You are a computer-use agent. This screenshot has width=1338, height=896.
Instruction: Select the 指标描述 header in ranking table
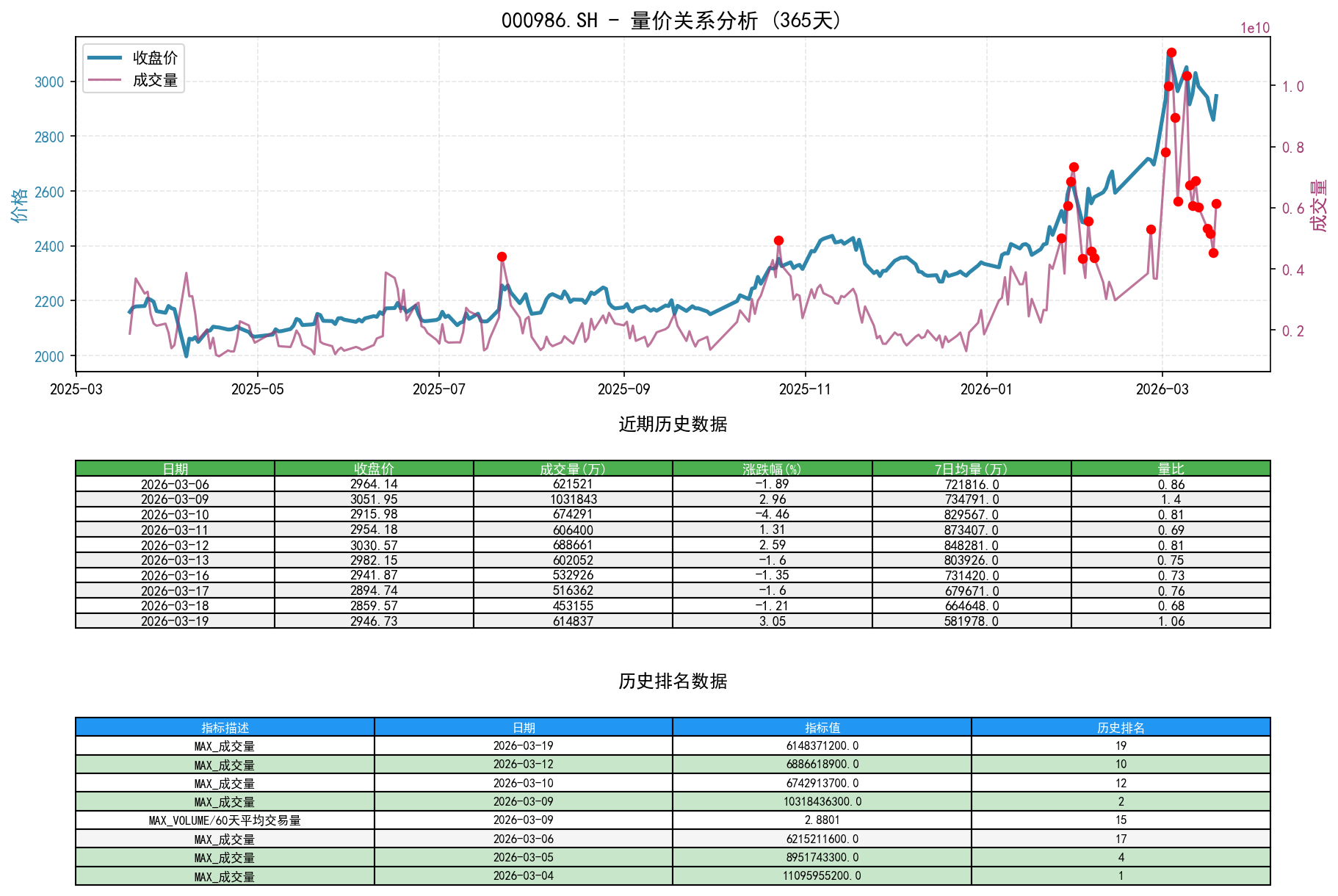click(224, 727)
